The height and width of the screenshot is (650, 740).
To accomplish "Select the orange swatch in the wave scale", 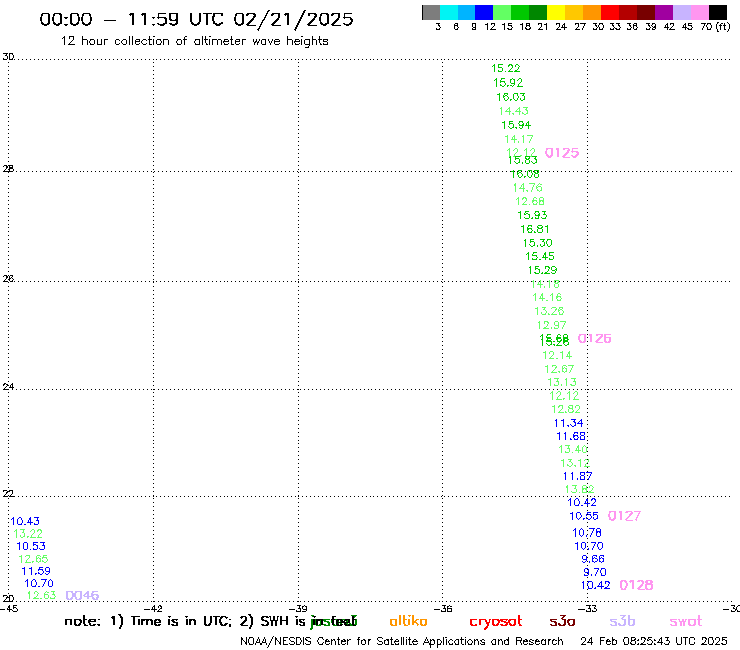I will point(591,12).
